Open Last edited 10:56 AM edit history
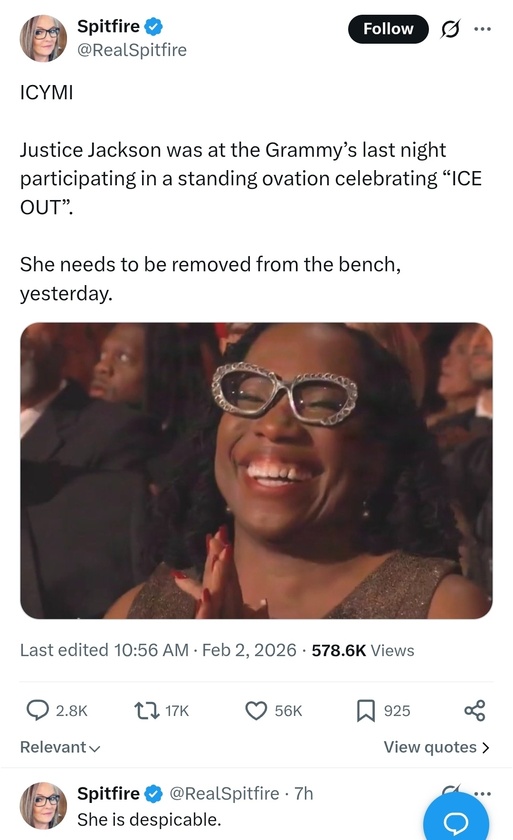The width and height of the screenshot is (513, 840). click(104, 650)
